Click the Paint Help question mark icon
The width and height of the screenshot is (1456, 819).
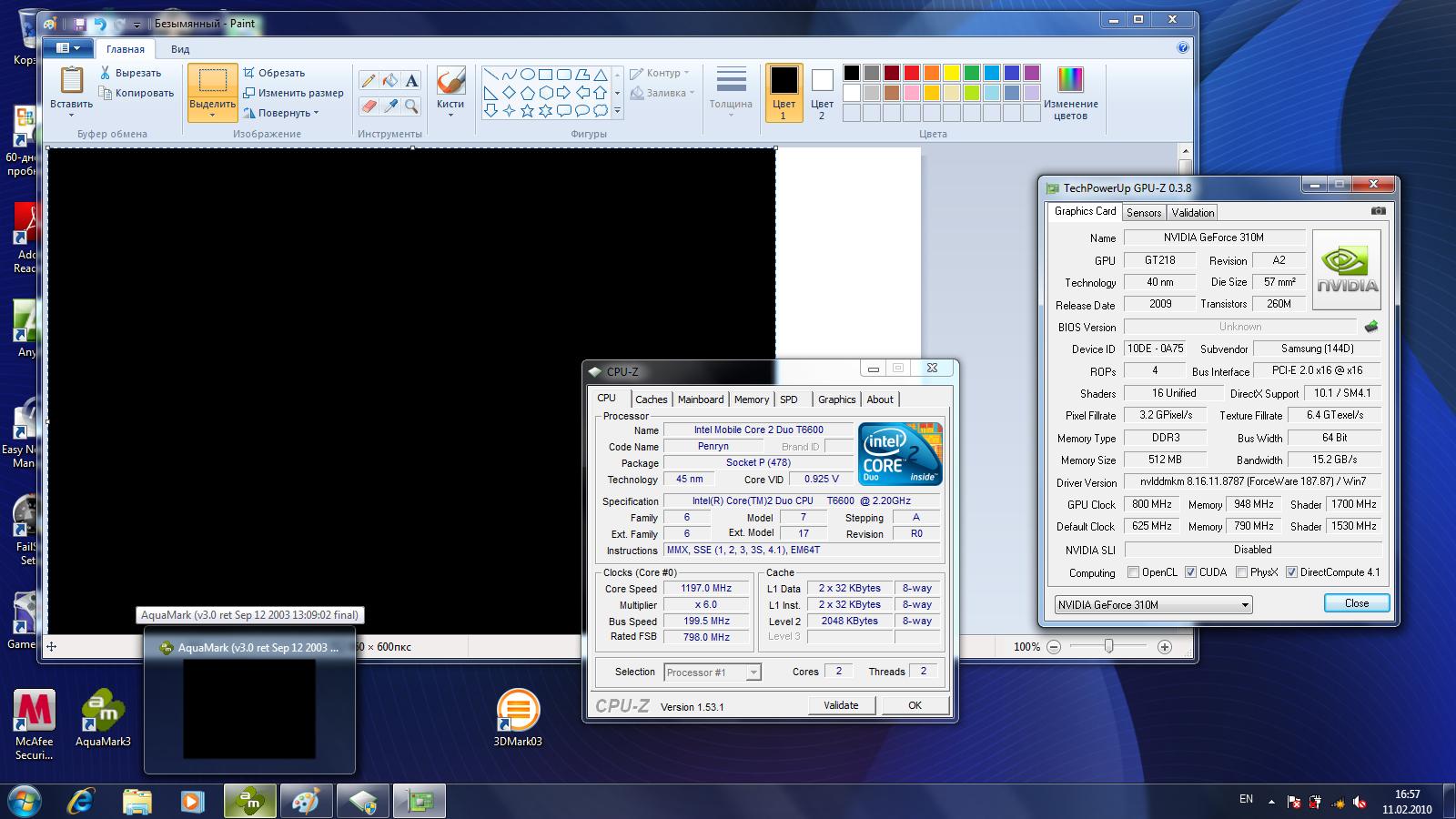pyautogui.click(x=1183, y=48)
